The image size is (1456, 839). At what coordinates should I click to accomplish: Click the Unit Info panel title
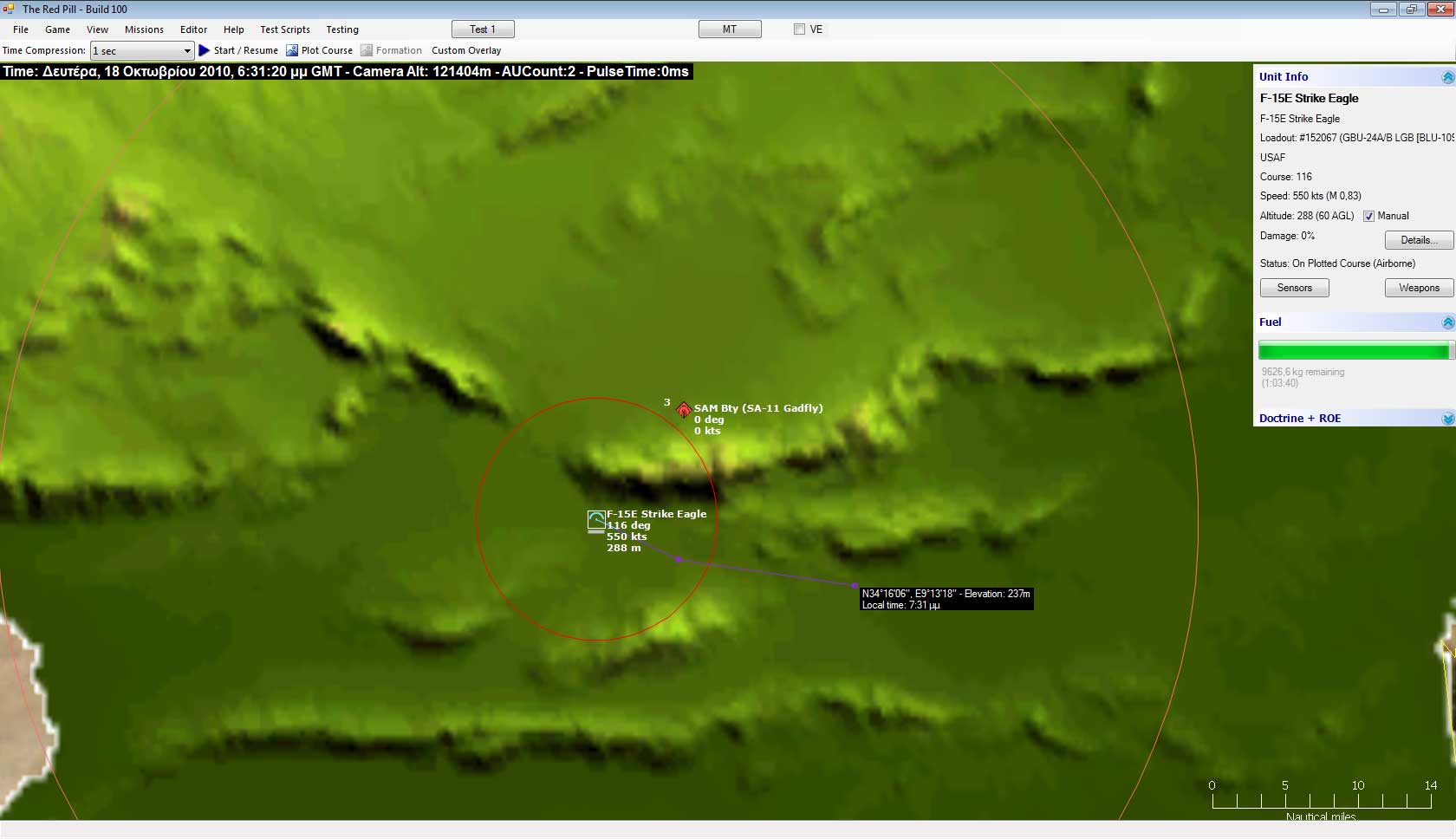coord(1284,77)
